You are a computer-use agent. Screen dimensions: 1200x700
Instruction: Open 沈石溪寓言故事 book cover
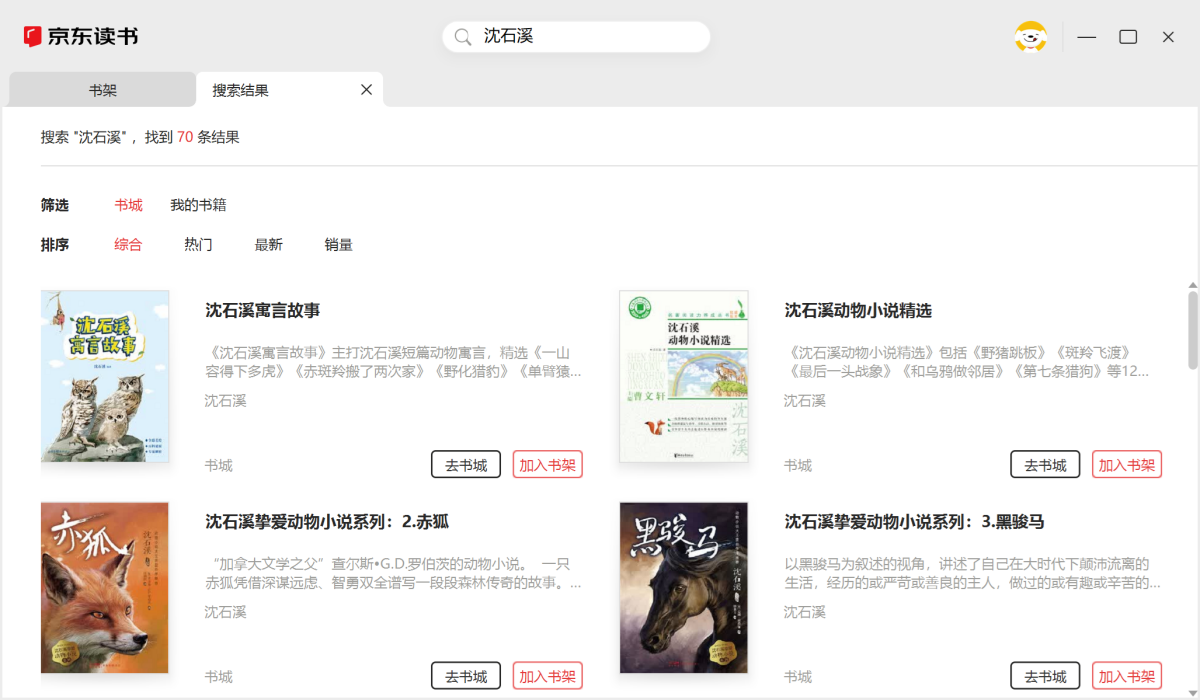[x=105, y=376]
